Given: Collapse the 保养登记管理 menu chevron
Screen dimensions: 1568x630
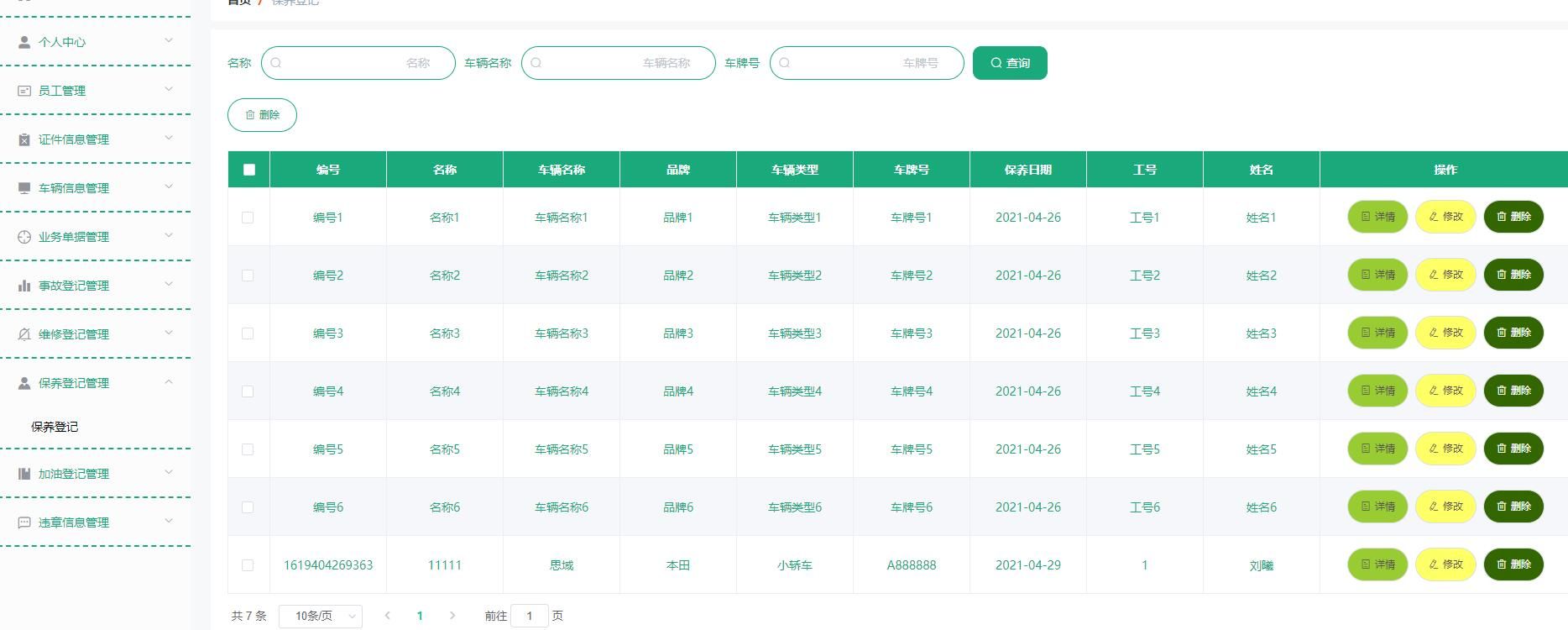Looking at the screenshot, I should point(169,381).
